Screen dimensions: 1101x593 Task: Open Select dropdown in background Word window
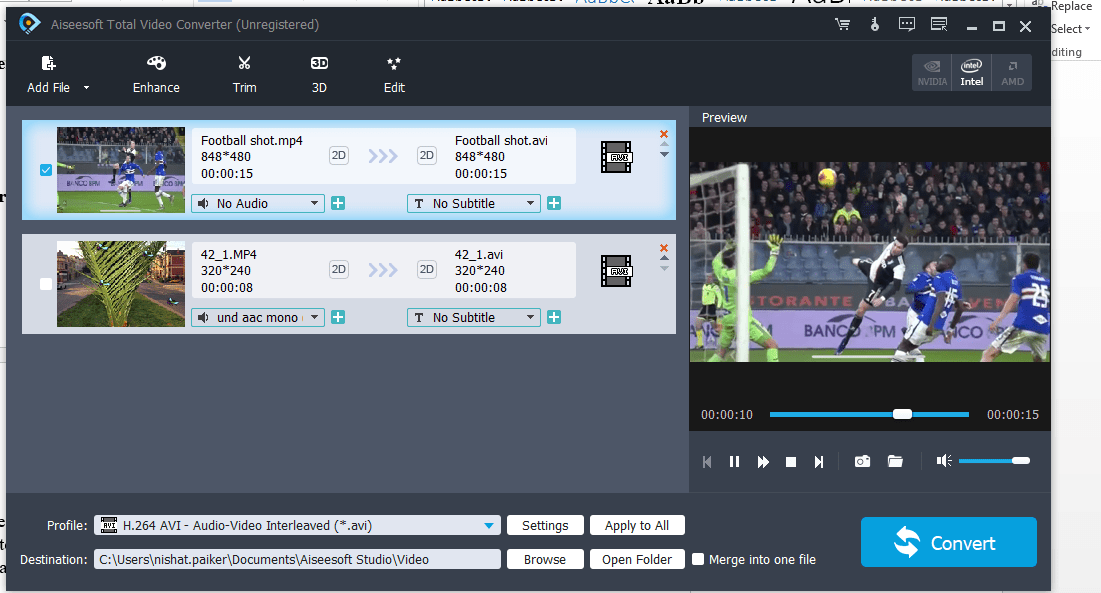(1071, 29)
